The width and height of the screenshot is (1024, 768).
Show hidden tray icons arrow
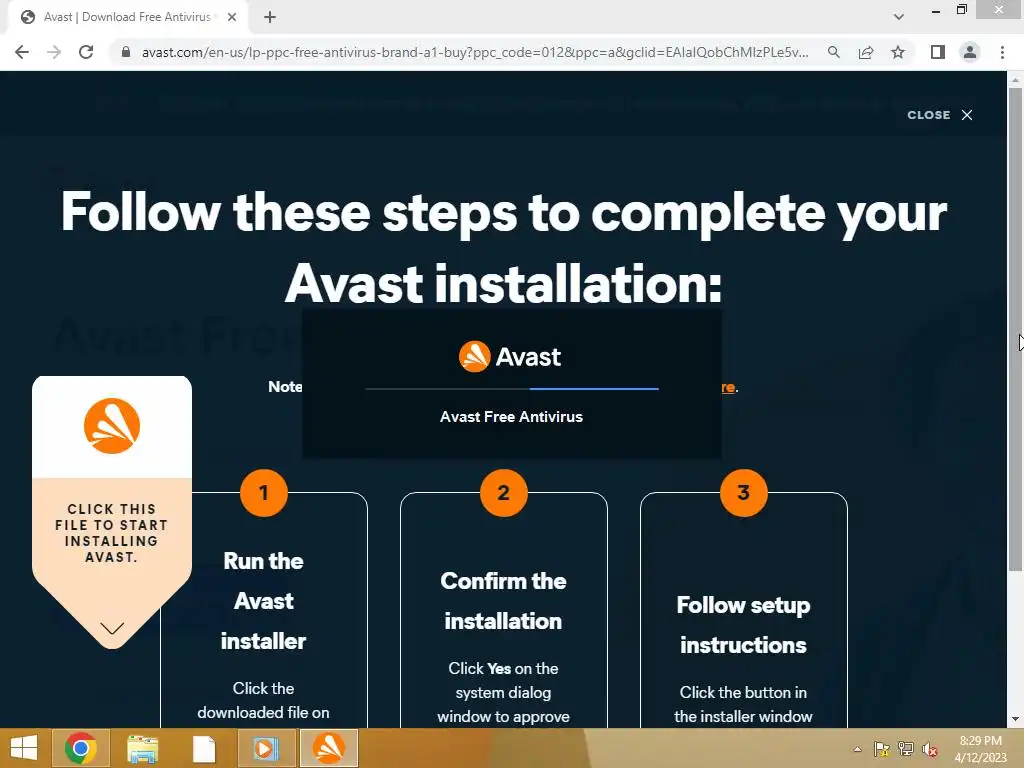[x=857, y=749]
